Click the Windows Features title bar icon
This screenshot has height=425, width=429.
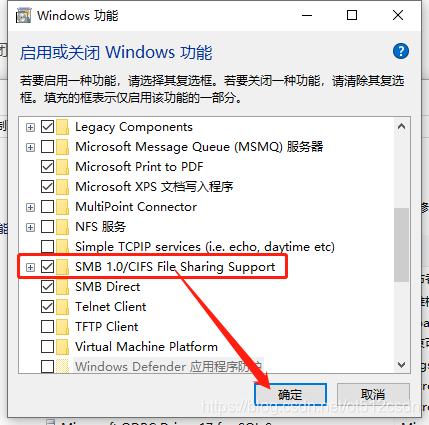(23, 16)
